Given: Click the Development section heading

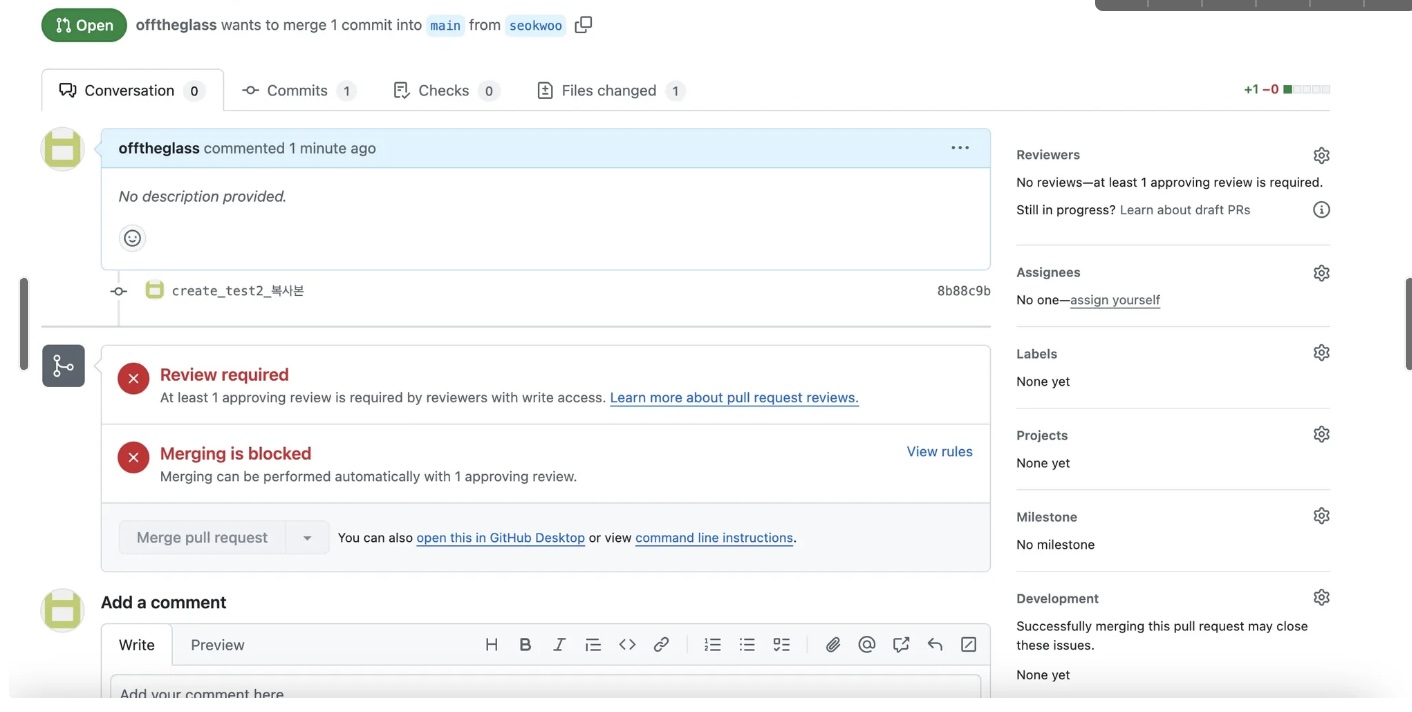Looking at the screenshot, I should coord(1058,599).
